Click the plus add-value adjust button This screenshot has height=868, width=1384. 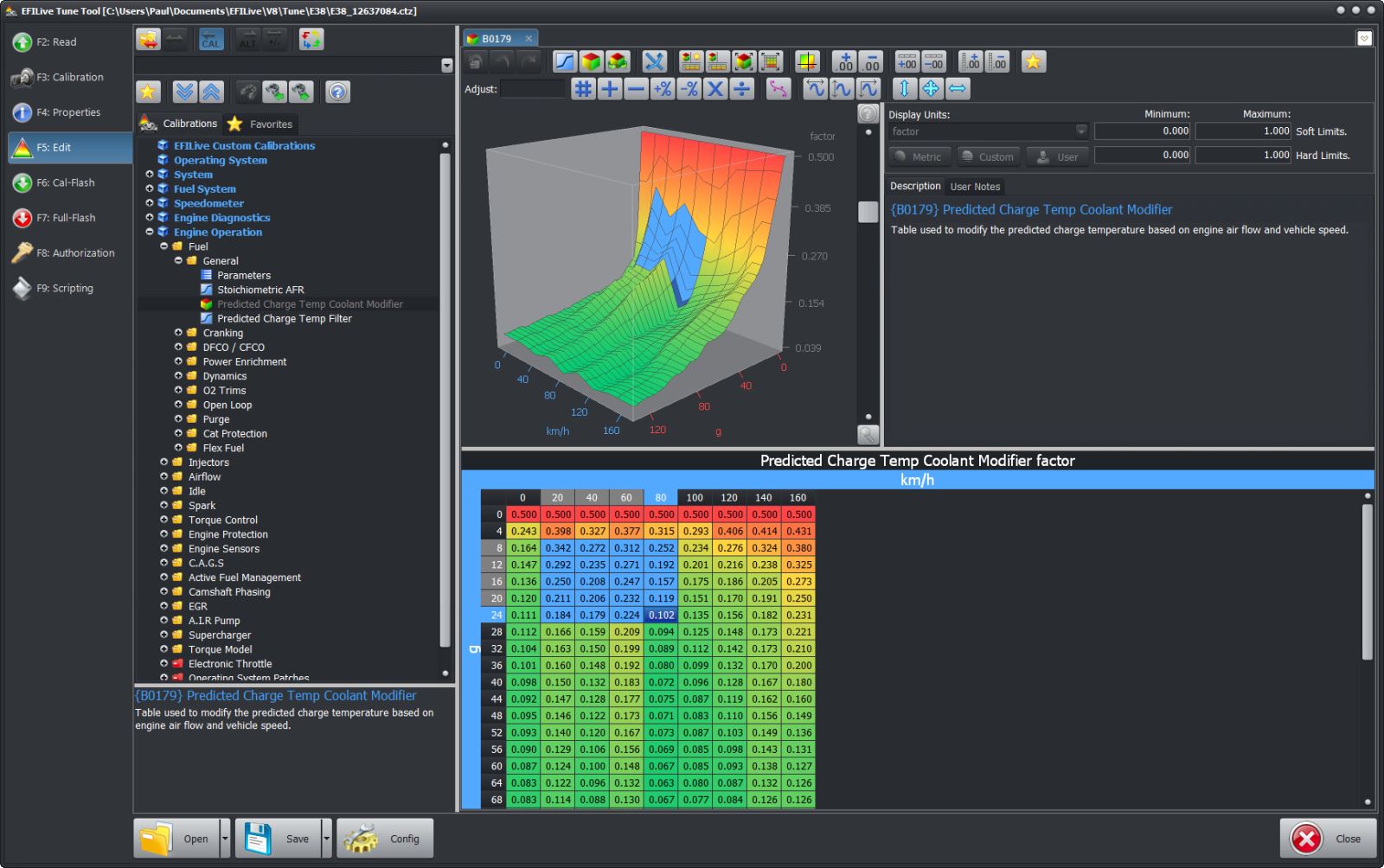pos(610,88)
